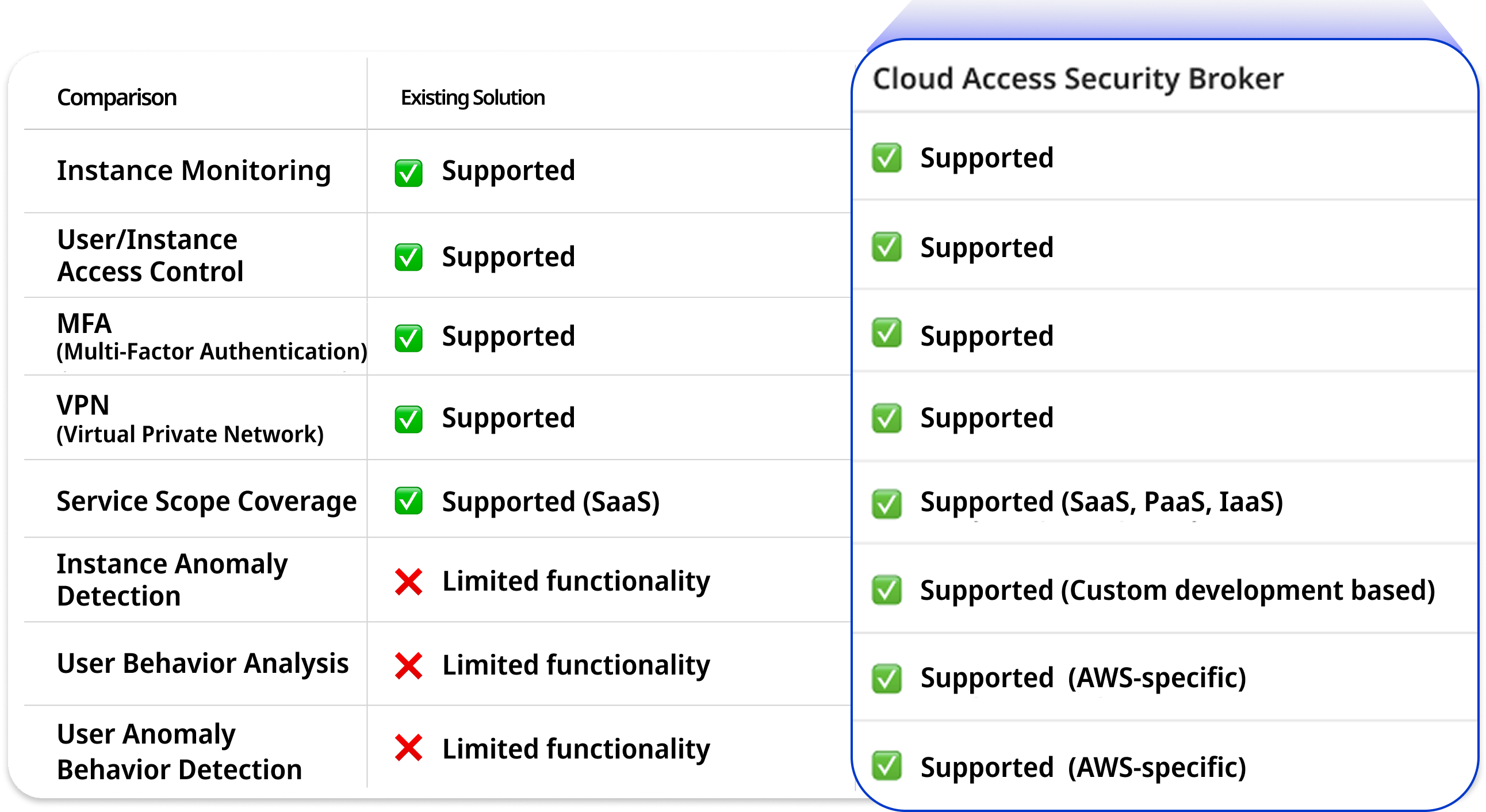Click red X icon for User Behavior Analysis
This screenshot has width=1486, height=812.
coord(408,665)
